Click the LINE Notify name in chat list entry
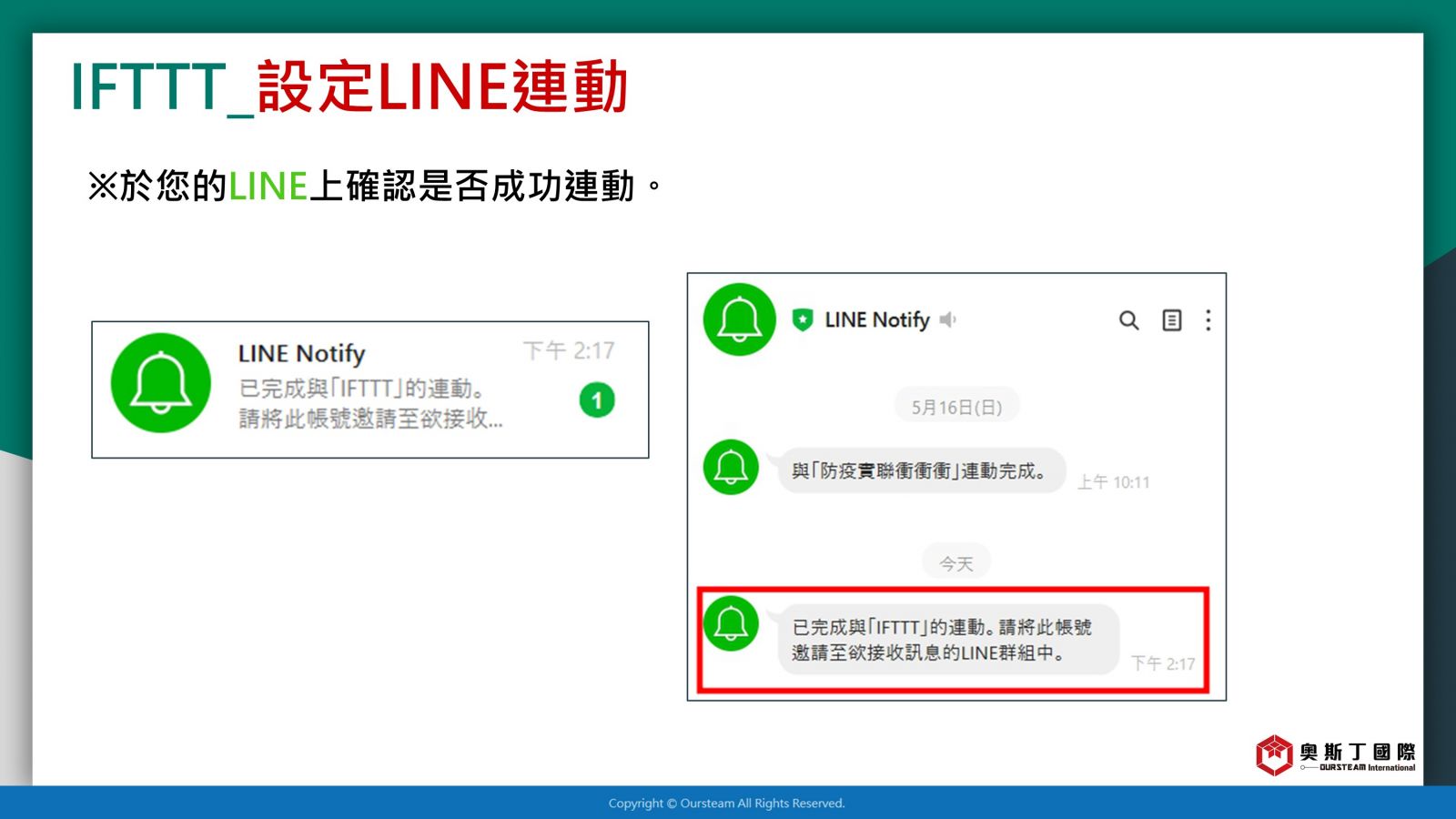 coord(301,353)
